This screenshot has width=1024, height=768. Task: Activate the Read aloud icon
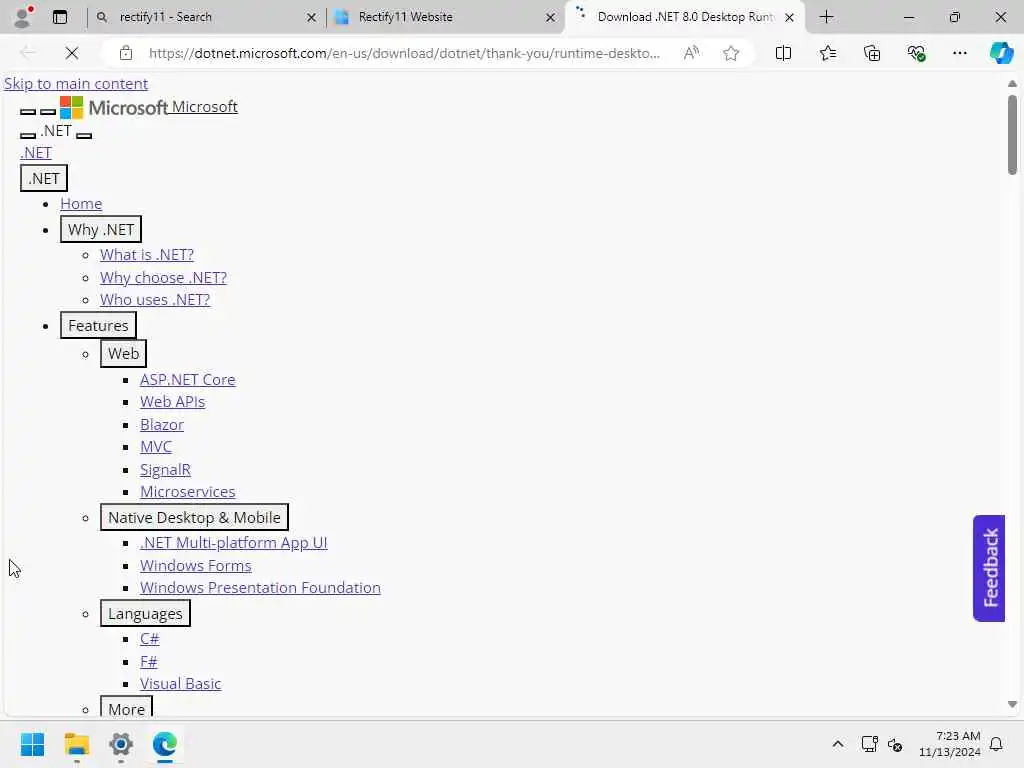point(691,53)
